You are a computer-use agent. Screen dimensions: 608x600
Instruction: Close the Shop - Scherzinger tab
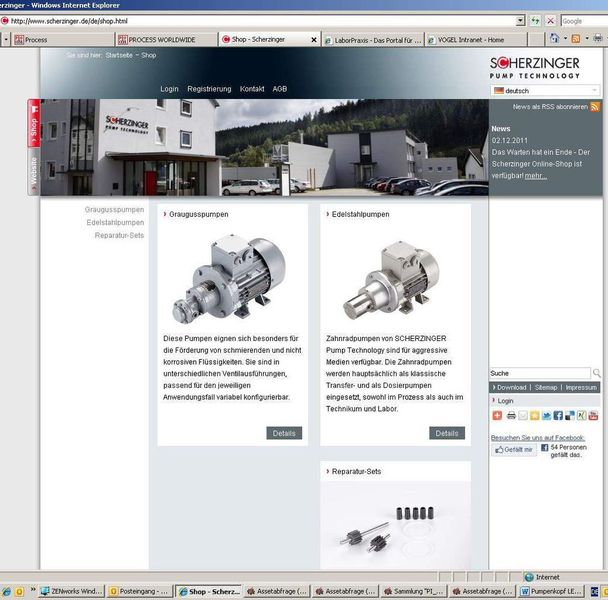pyautogui.click(x=314, y=40)
